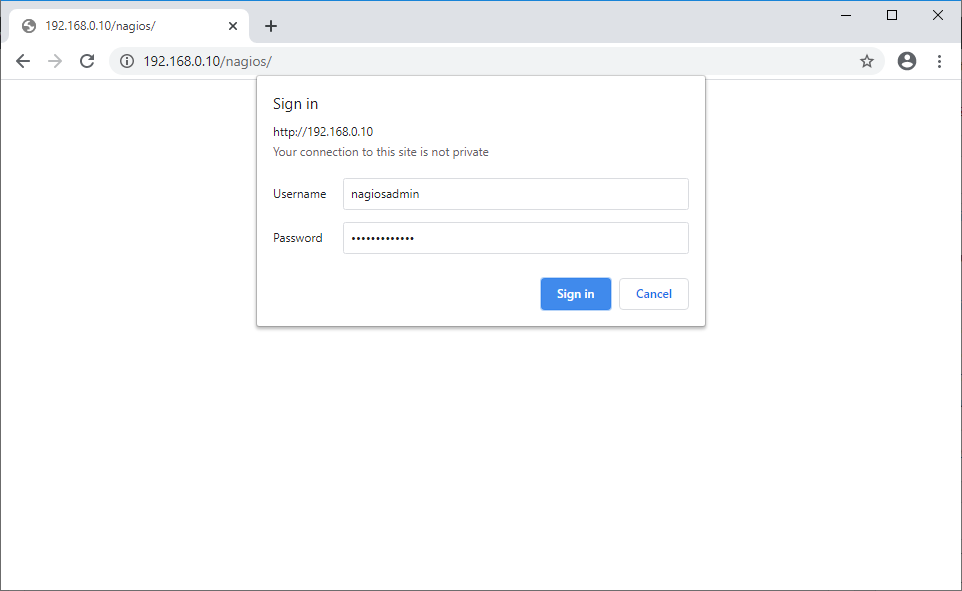Viewport: 962px width, 591px height.
Task: Click 'Your connection to this site is not private'
Action: 380,152
